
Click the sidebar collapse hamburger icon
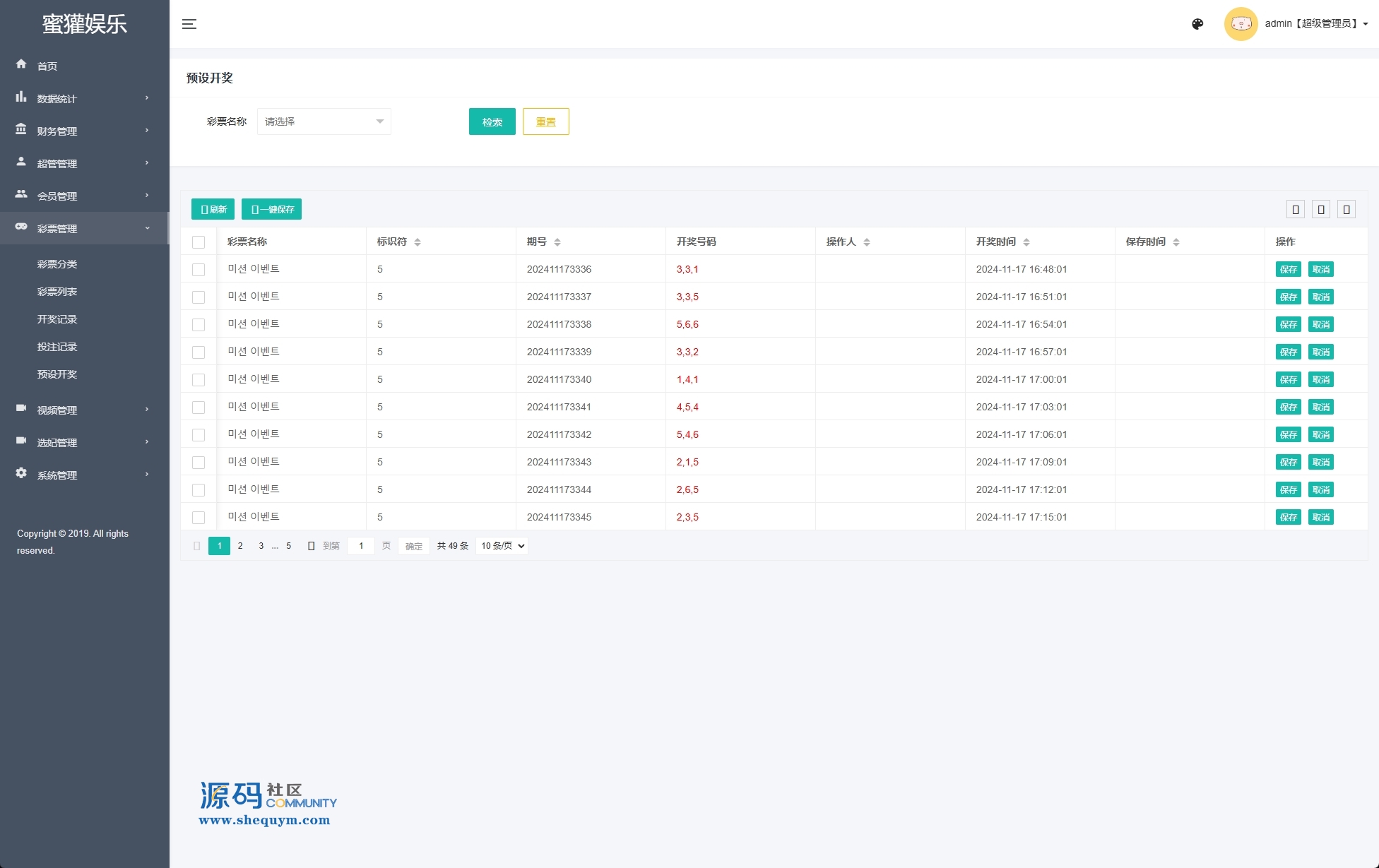point(189,24)
